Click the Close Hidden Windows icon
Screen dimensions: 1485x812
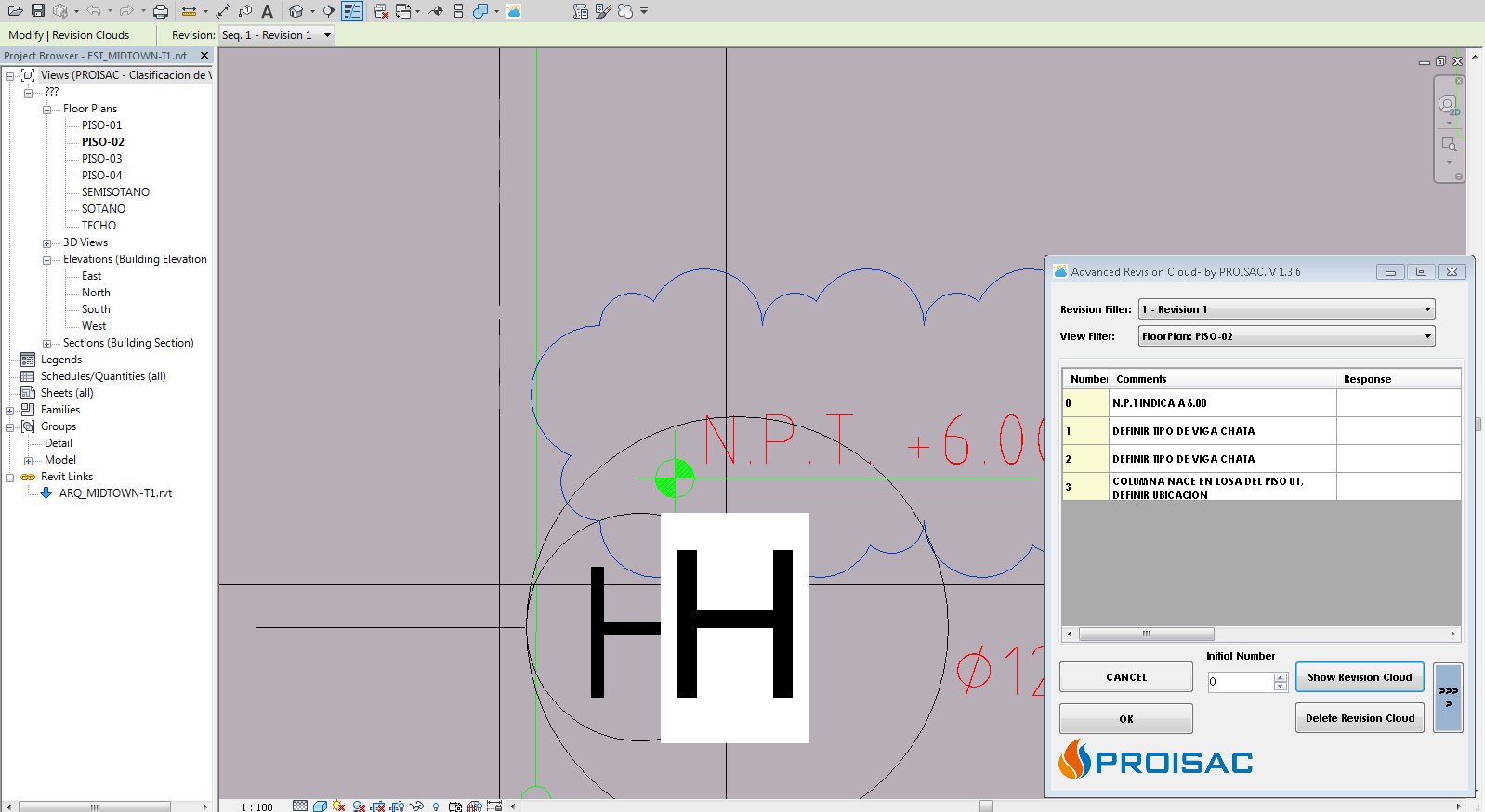380,11
